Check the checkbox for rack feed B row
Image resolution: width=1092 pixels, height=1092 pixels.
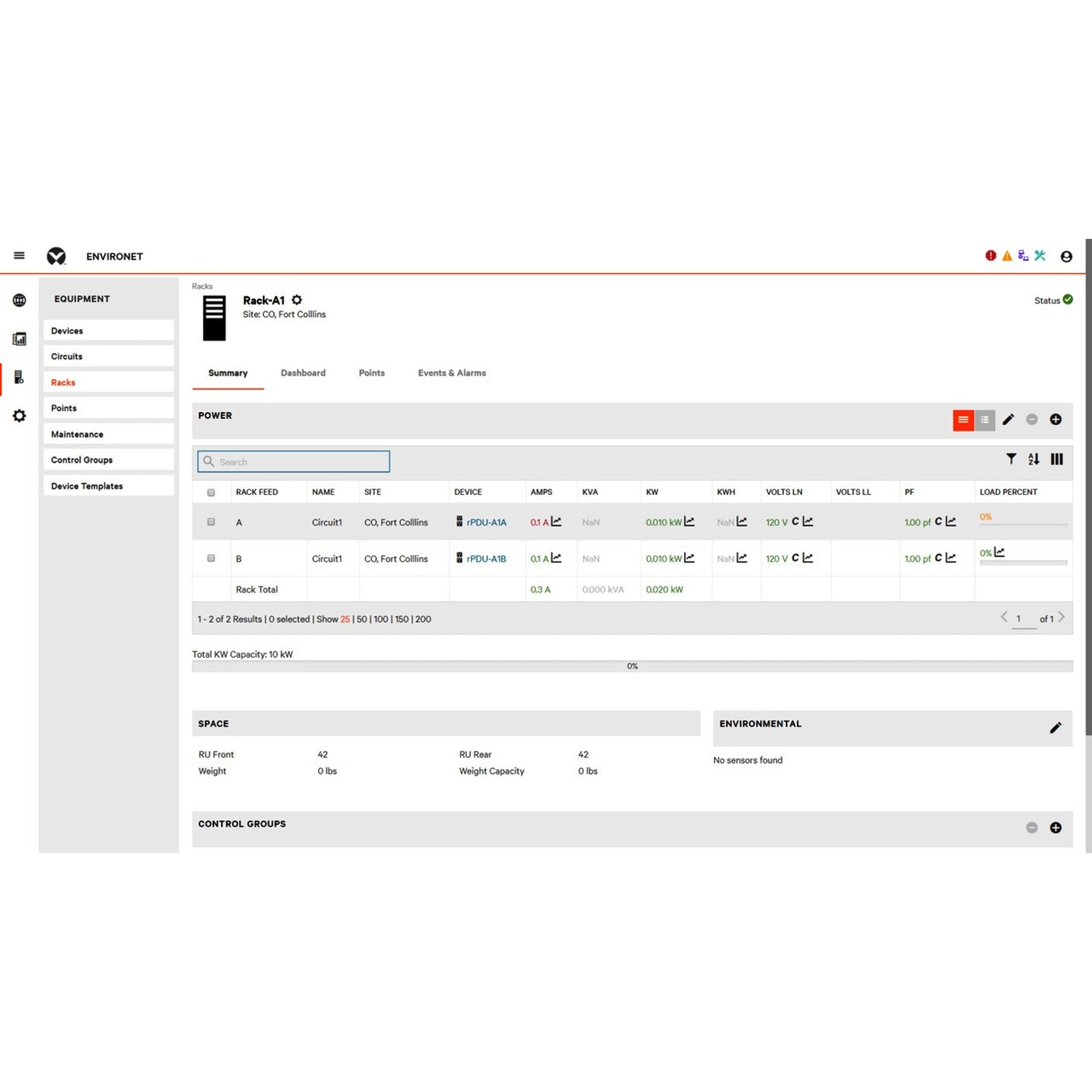point(210,558)
